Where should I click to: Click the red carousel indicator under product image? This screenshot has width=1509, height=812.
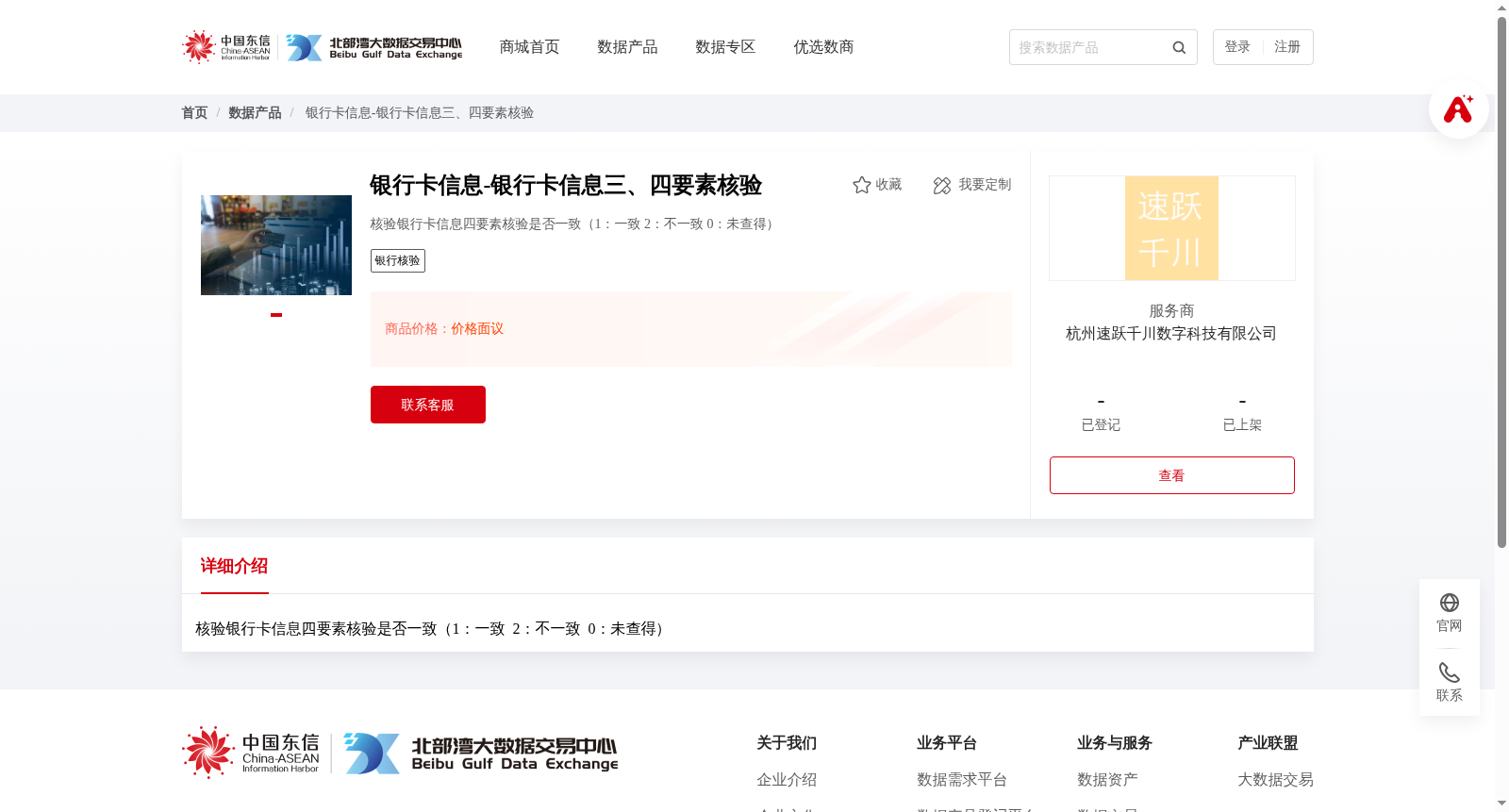[276, 315]
